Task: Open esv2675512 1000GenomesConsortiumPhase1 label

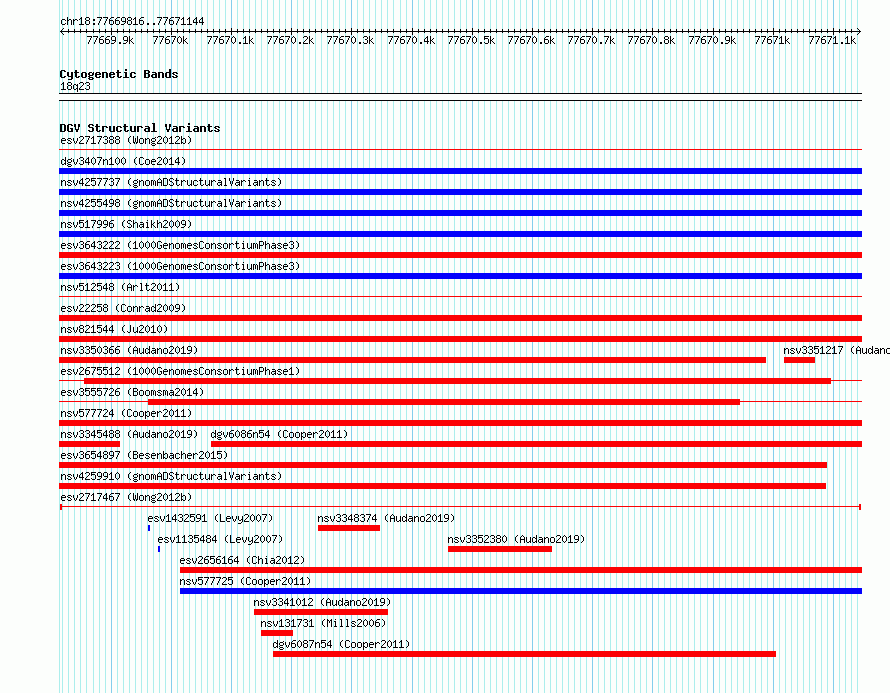Action: (x=180, y=371)
